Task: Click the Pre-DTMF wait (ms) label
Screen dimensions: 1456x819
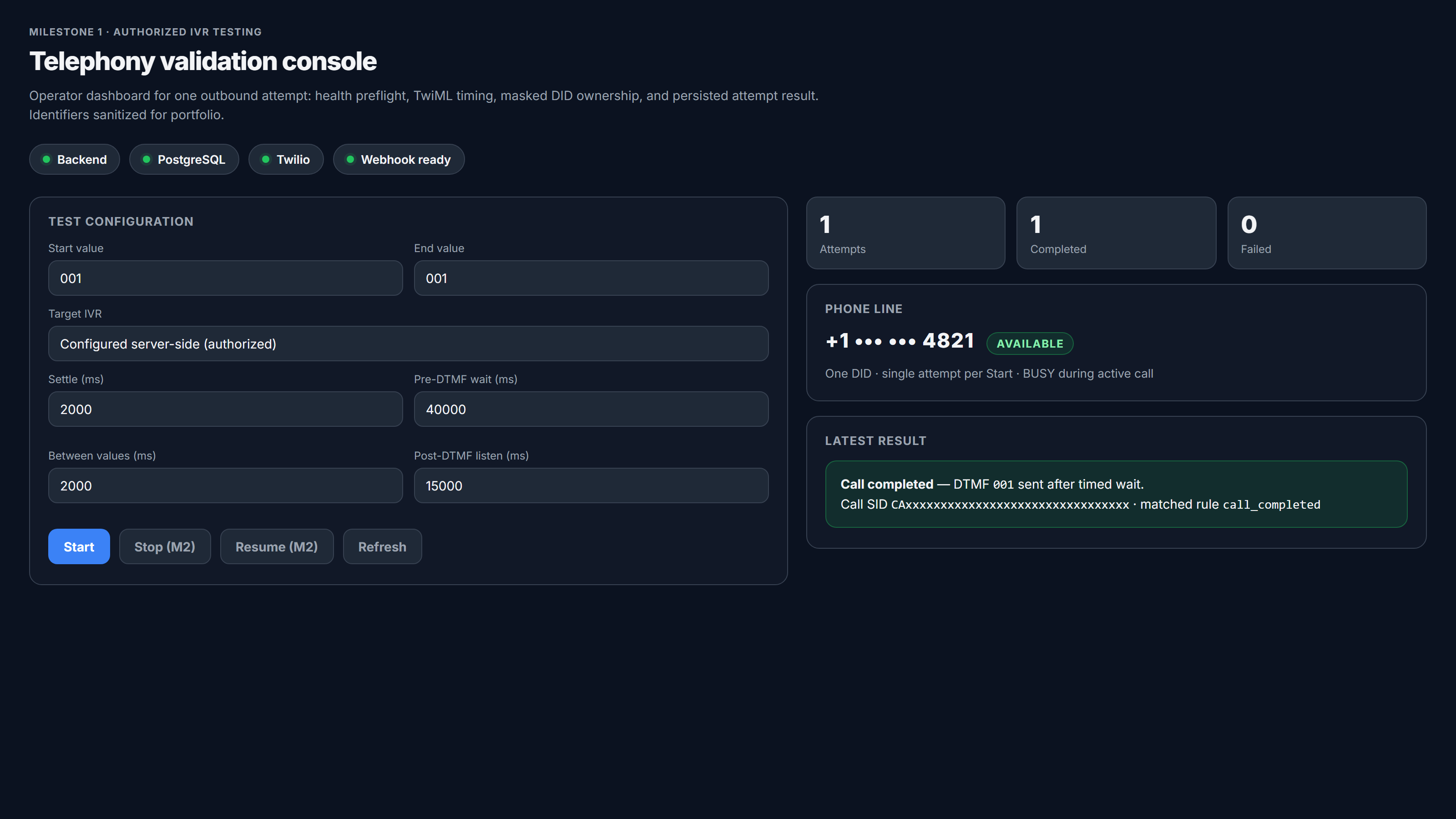Action: click(x=466, y=379)
